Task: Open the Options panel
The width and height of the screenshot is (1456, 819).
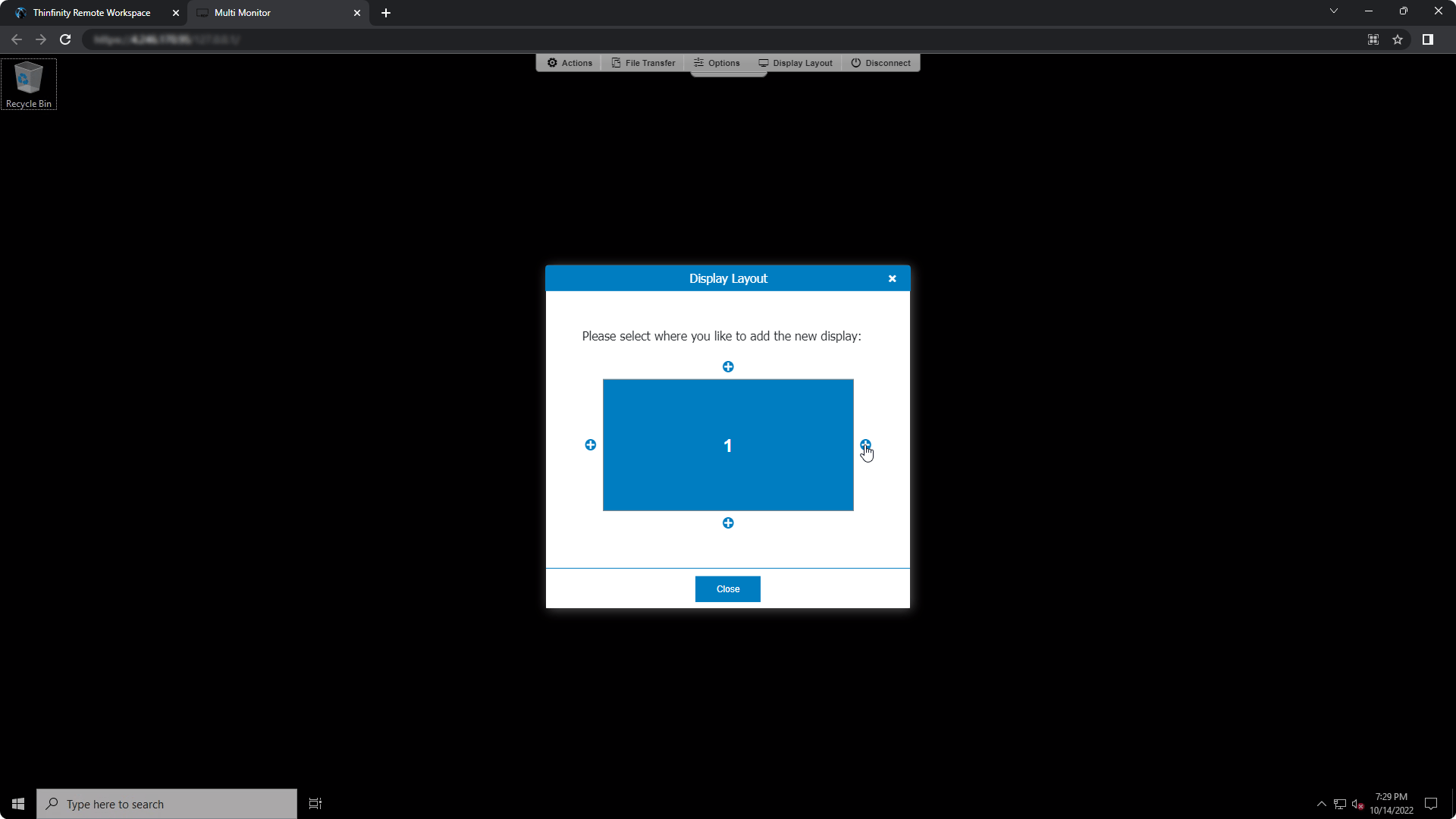Action: point(716,63)
